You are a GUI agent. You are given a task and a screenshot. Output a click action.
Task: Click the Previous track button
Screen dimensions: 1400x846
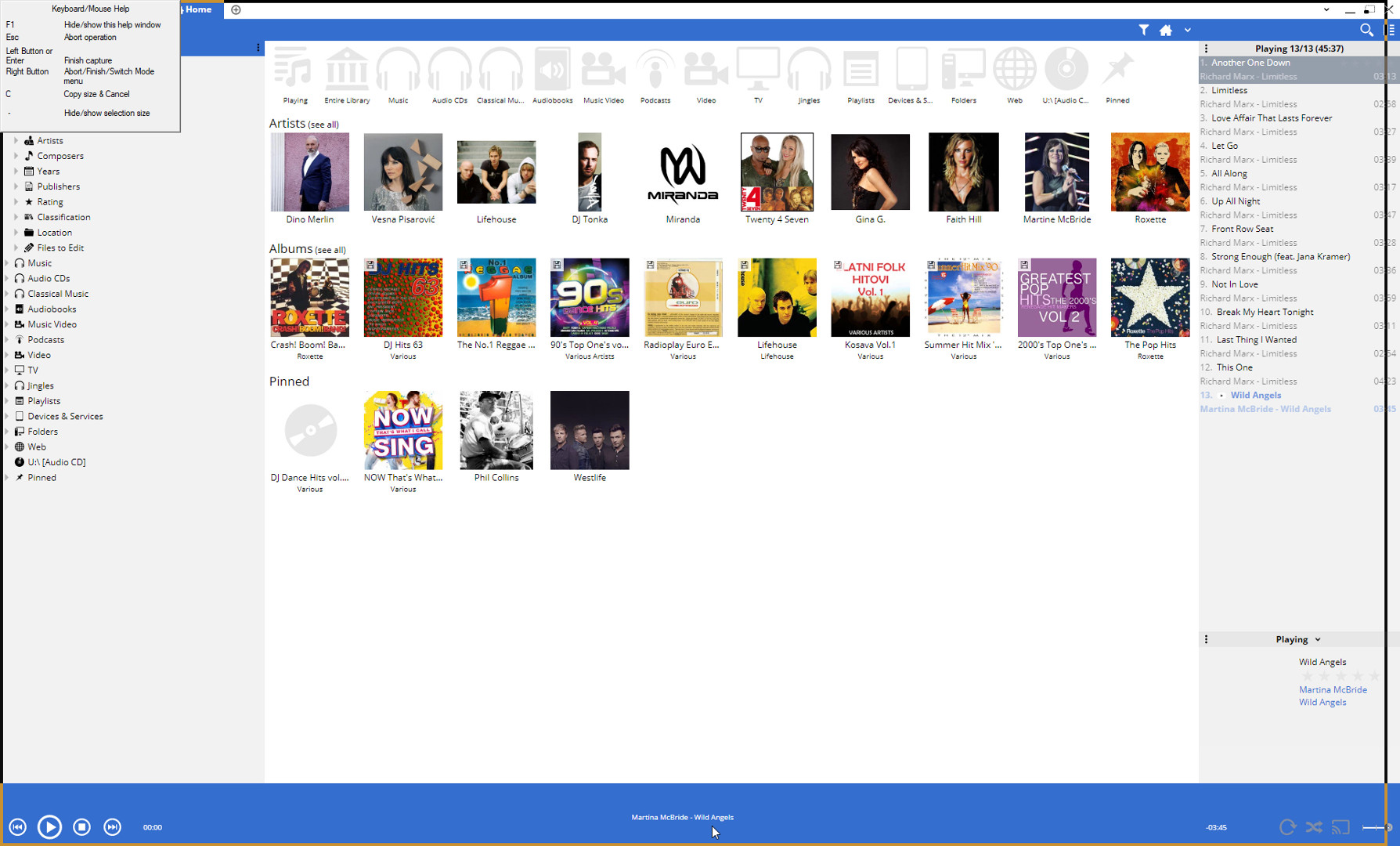pos(17,826)
